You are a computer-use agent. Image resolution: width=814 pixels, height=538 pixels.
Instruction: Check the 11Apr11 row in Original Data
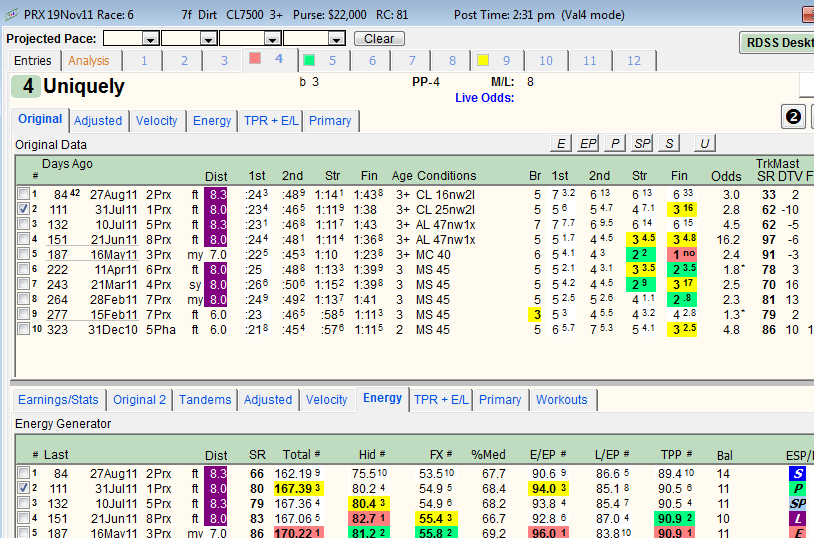[x=23, y=268]
